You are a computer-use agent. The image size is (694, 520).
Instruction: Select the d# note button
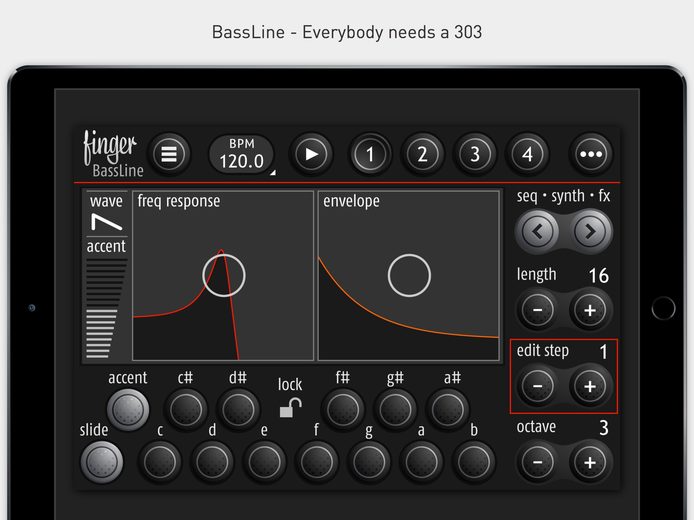238,410
